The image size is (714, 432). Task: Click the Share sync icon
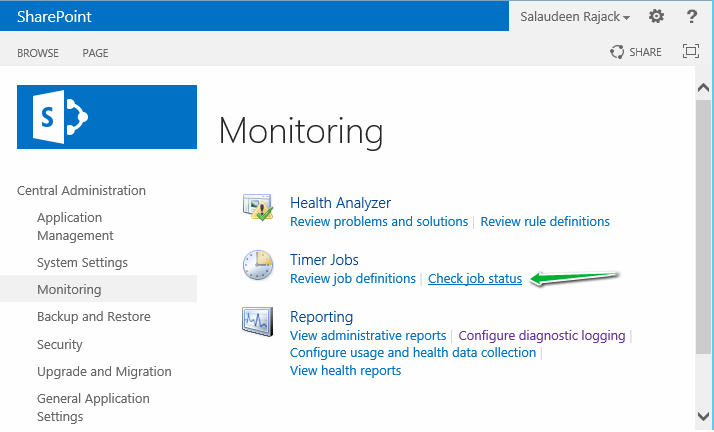617,52
